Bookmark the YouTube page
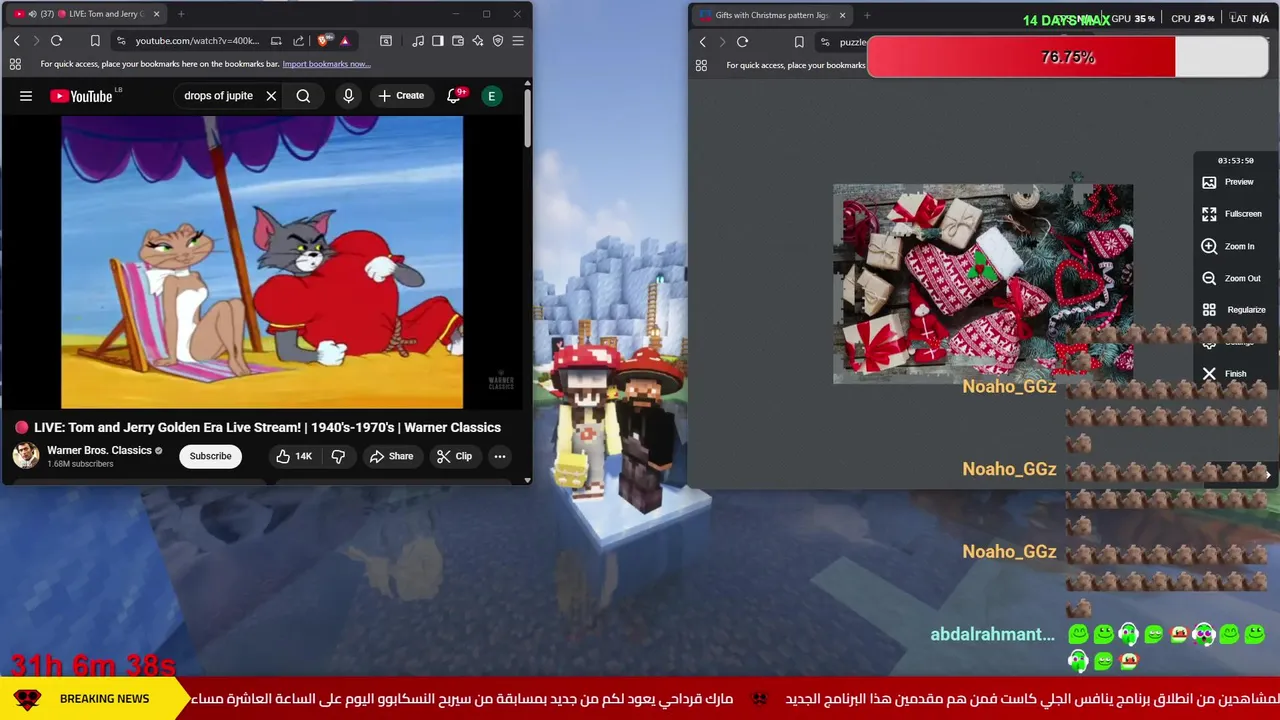1280x720 pixels. point(95,41)
